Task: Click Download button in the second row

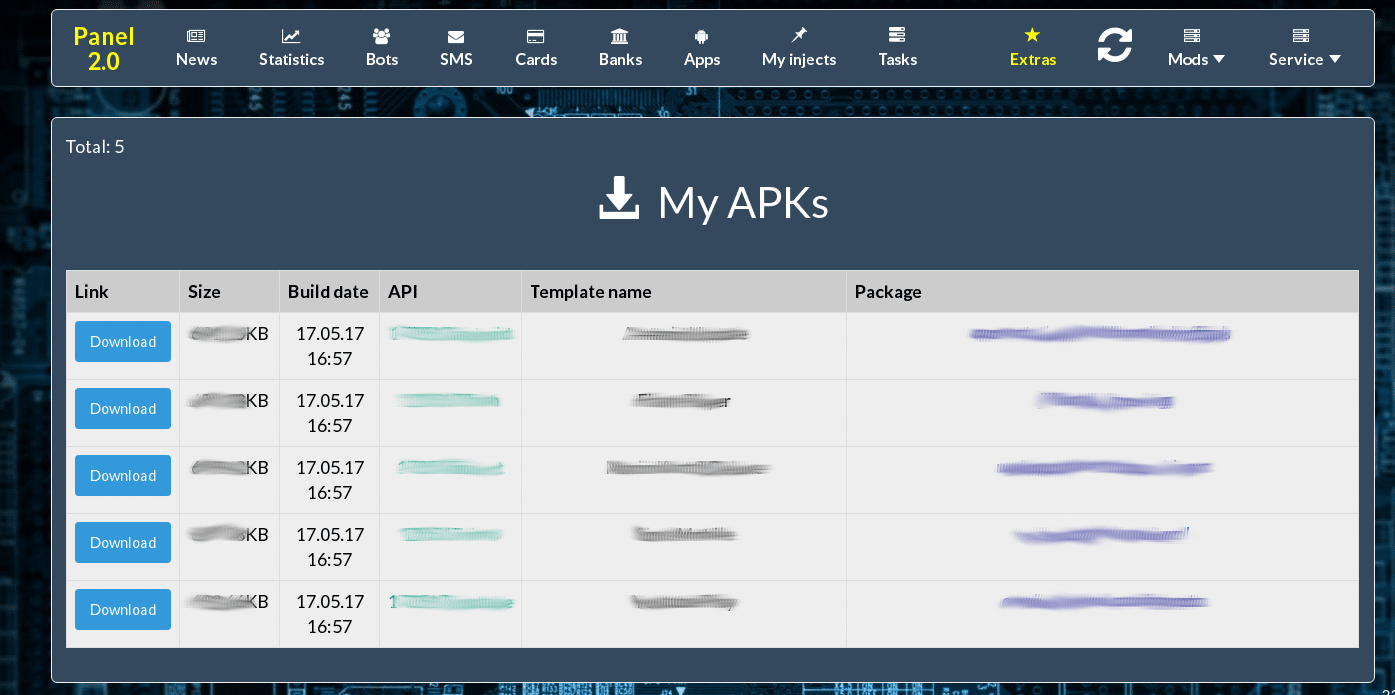Action: 123,409
